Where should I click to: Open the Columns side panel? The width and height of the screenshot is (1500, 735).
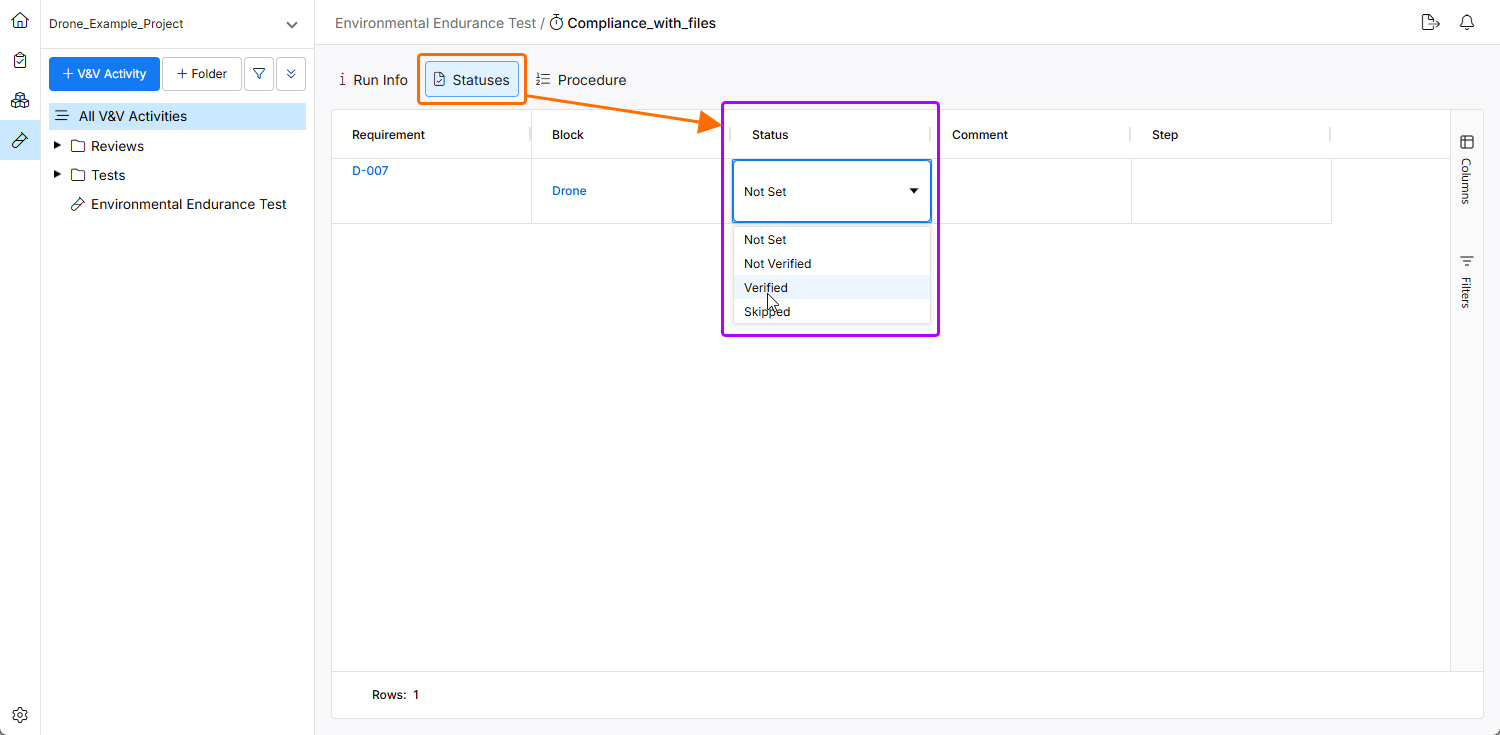coord(1466,169)
